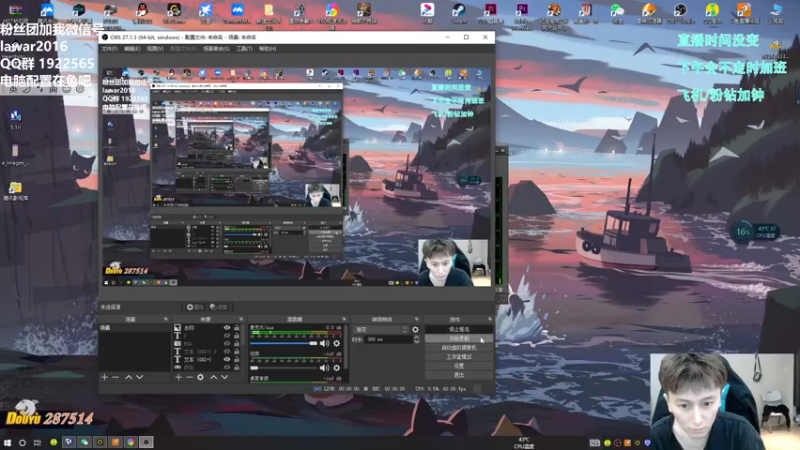Open 麦克风/Aux audio settings gear

coord(337,343)
